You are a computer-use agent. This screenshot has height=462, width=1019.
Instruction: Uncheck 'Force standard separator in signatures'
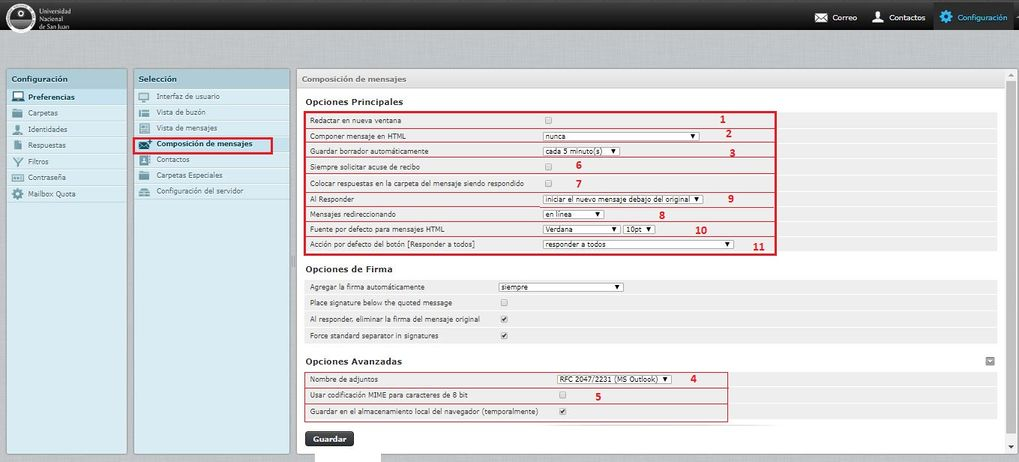(x=504, y=335)
